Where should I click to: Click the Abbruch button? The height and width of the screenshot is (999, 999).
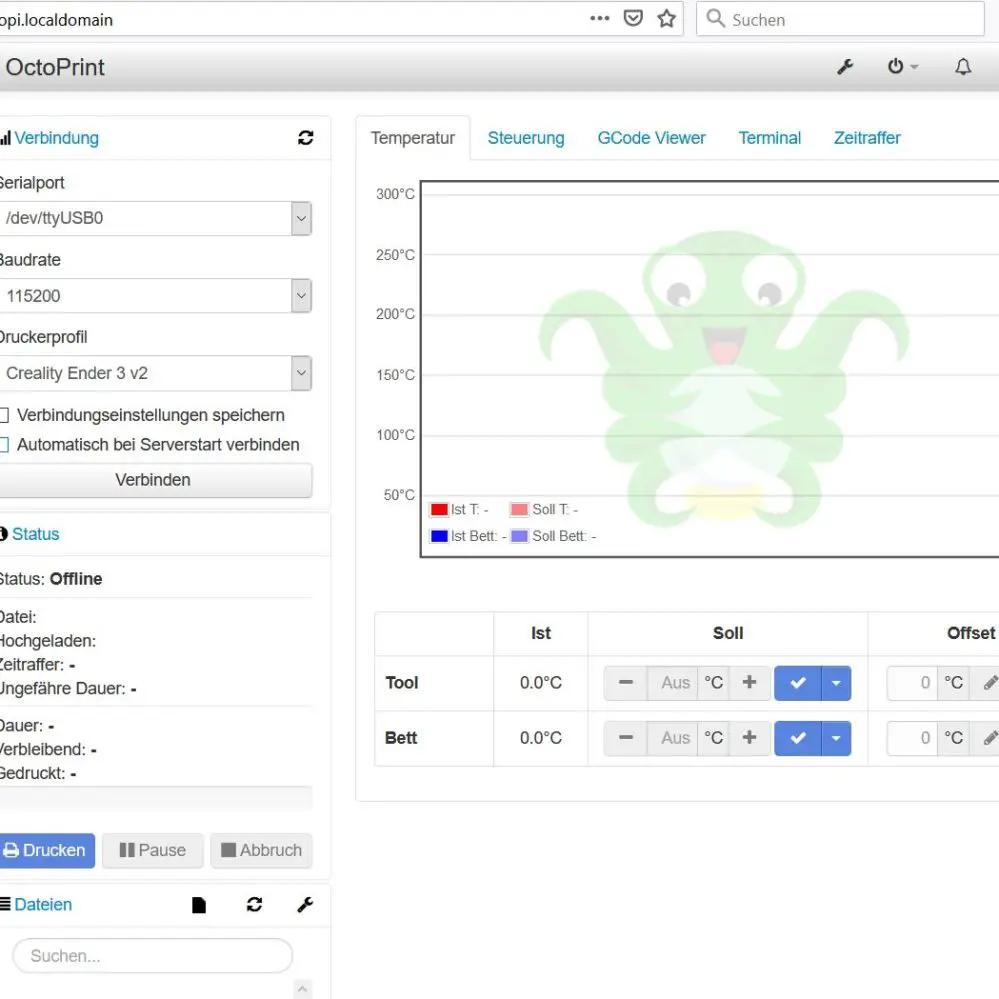(x=261, y=851)
